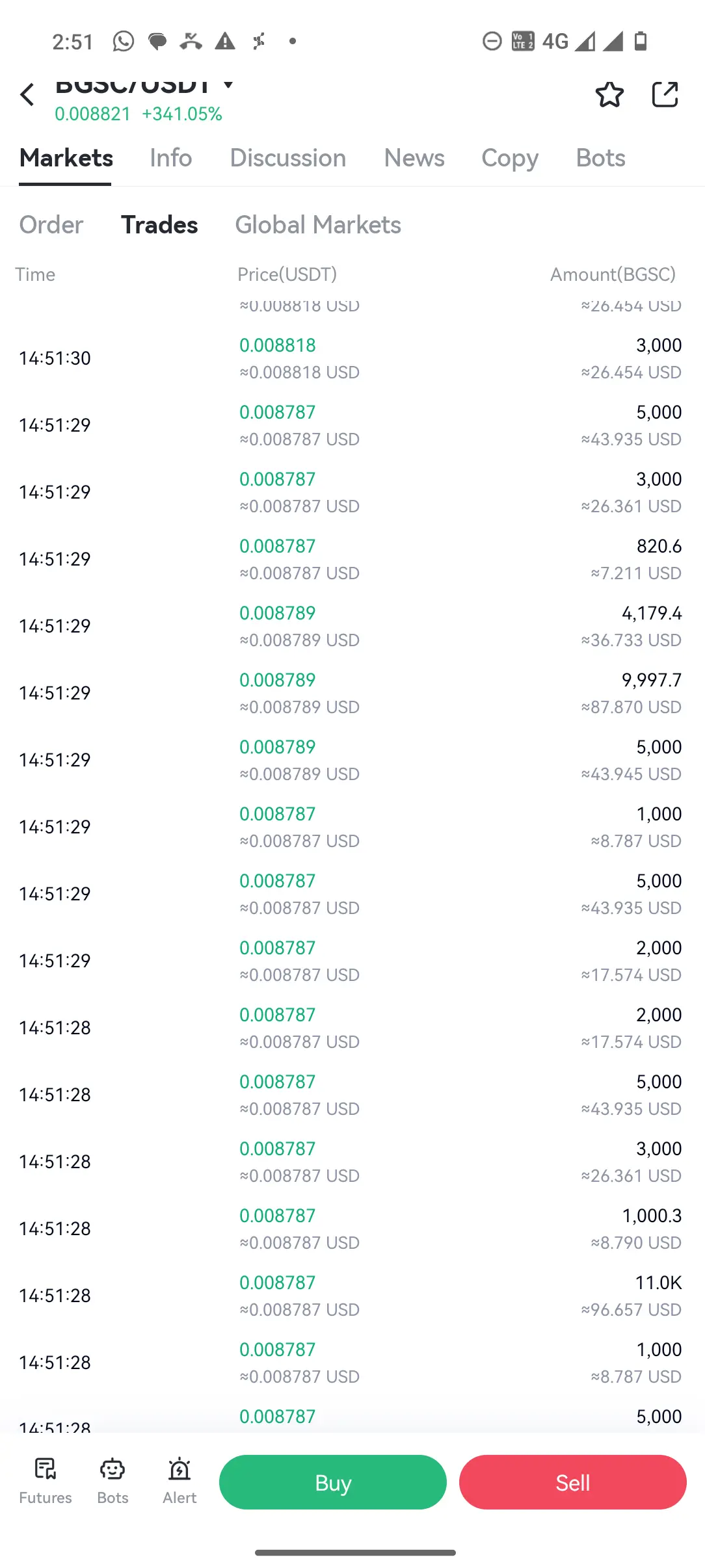Tap the warning triangle icon in status bar
This screenshot has height=1568, width=705.
225,42
